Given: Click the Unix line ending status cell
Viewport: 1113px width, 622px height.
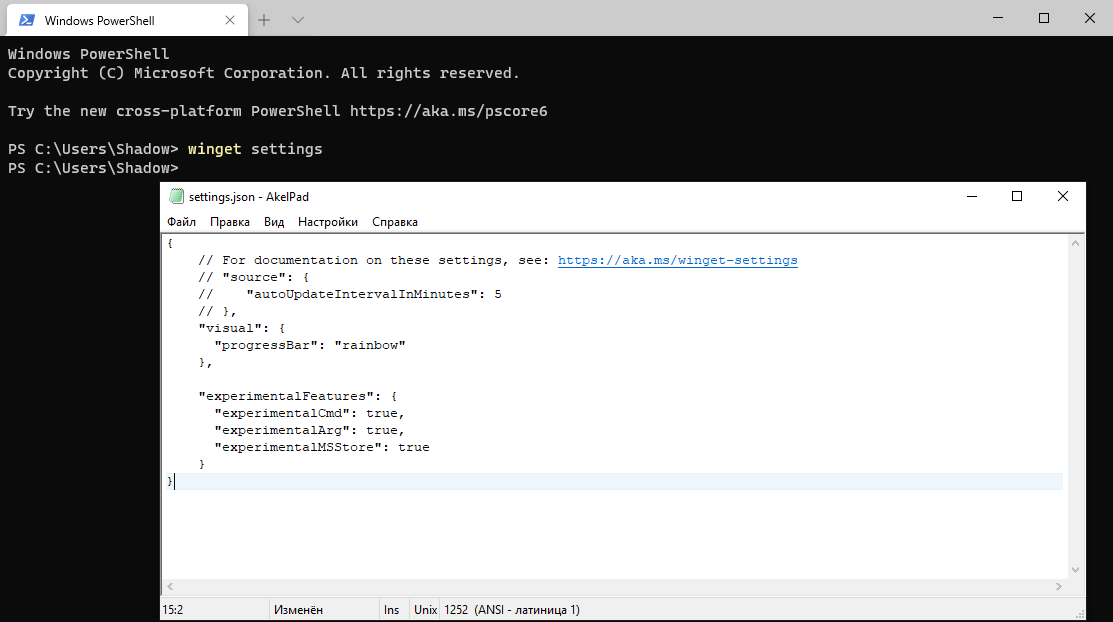Looking at the screenshot, I should tap(426, 609).
